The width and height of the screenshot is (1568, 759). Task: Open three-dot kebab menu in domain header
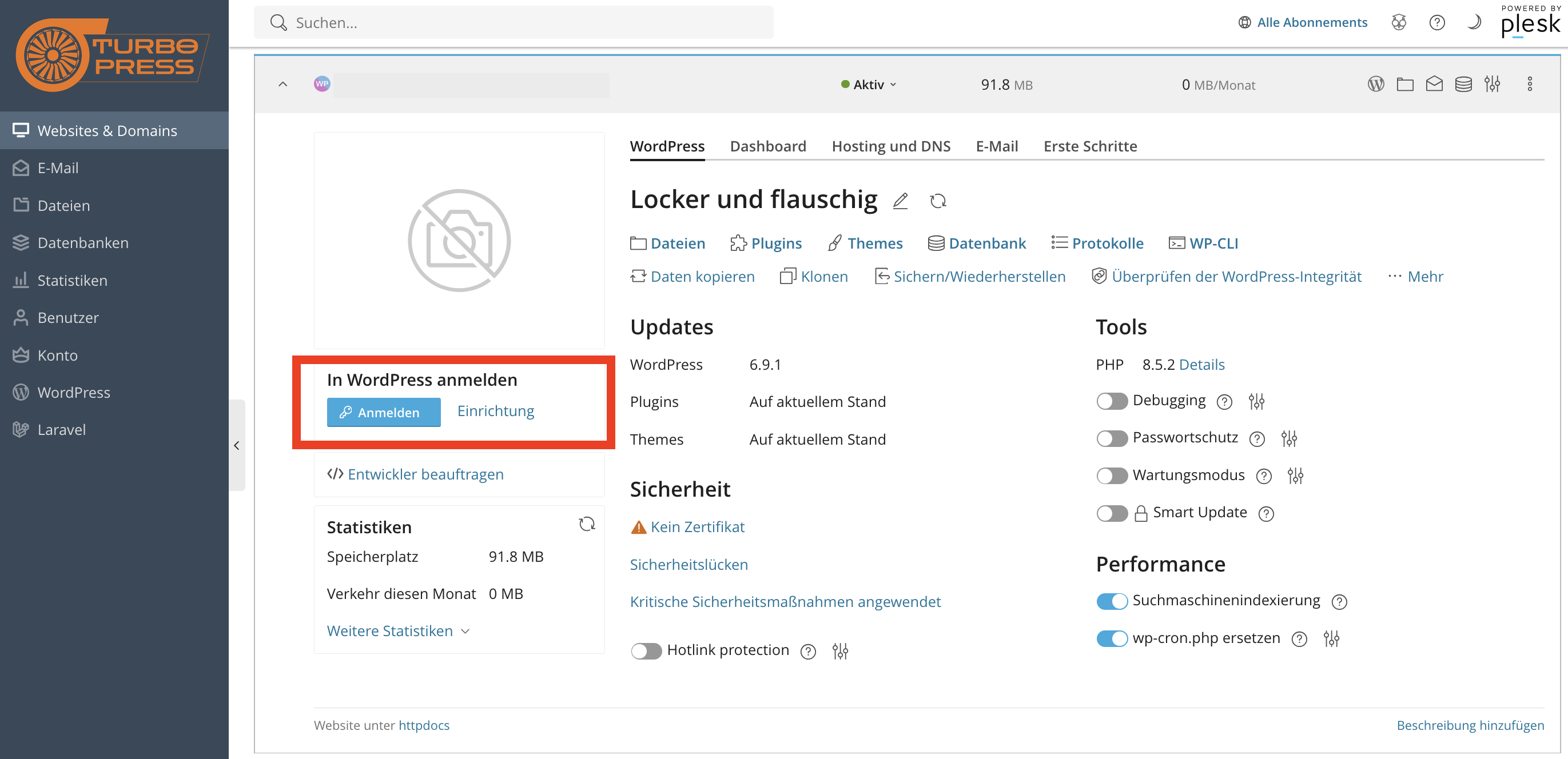point(1529,85)
